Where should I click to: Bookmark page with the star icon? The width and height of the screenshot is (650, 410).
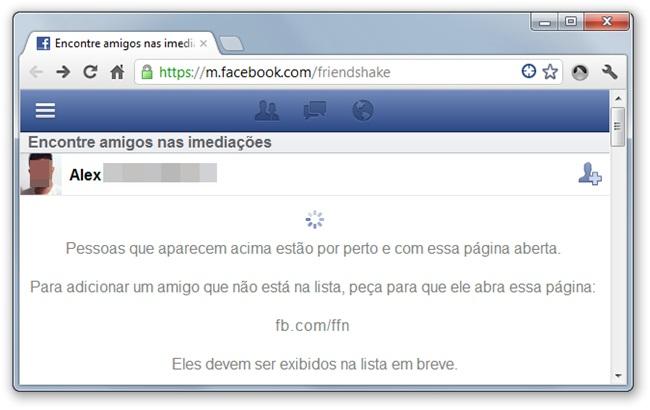coord(550,72)
